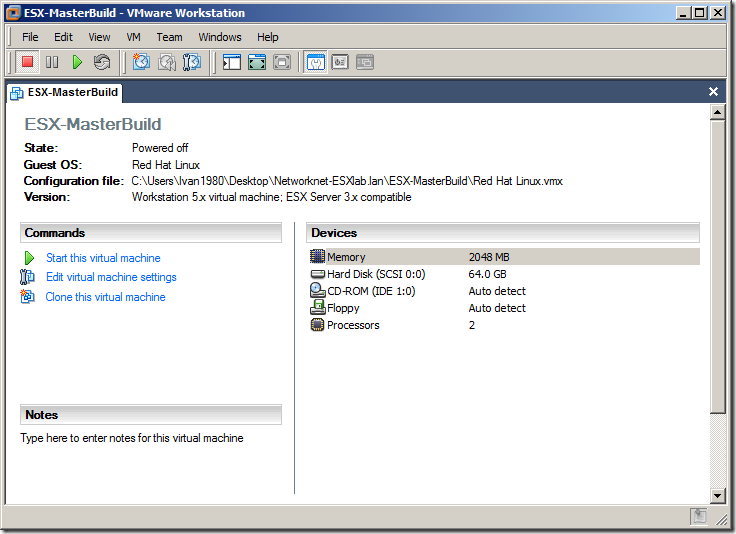The image size is (736, 534).
Task: Enter Full Screen mode icon
Action: pos(282,62)
